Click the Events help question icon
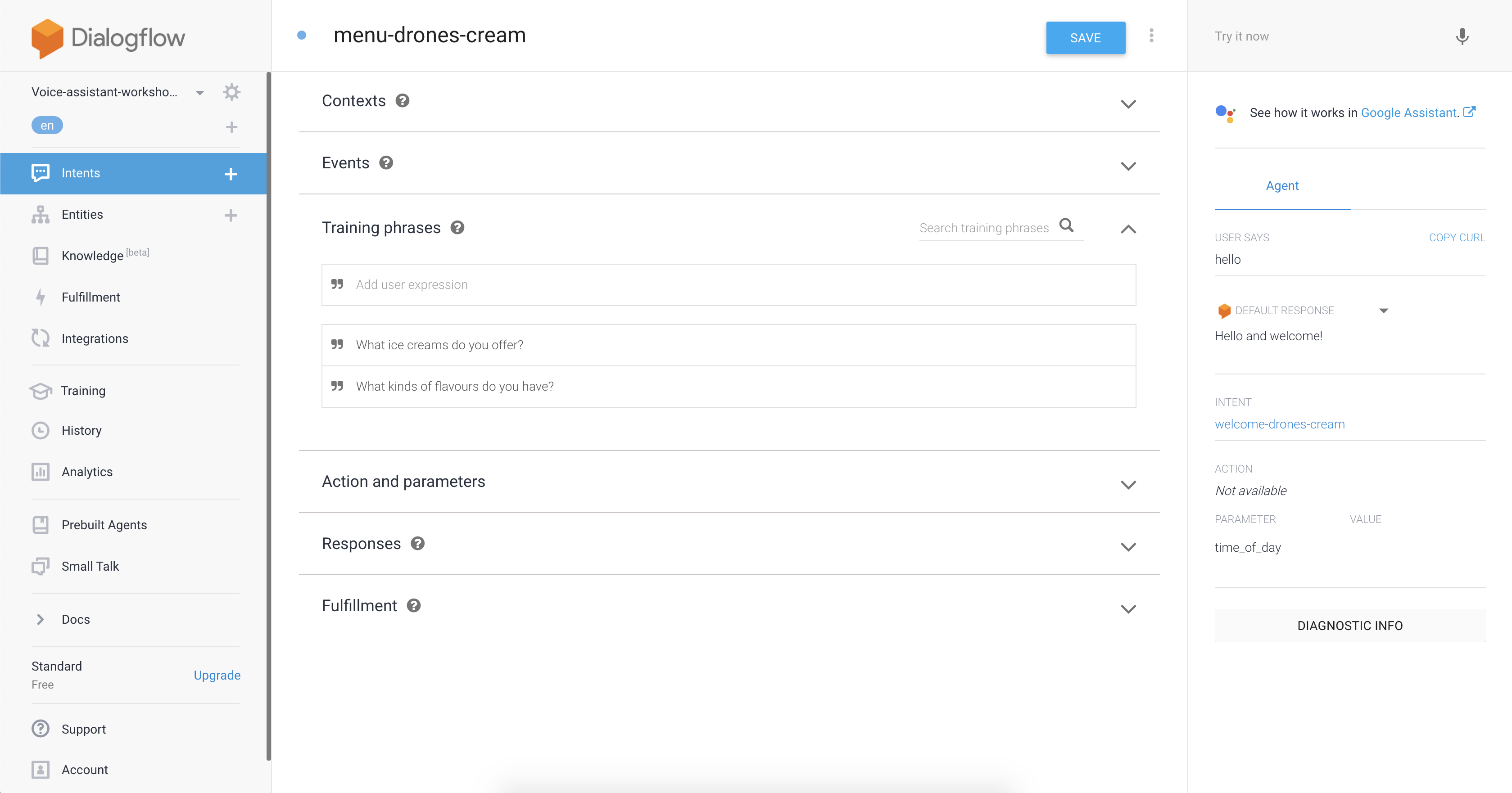 click(386, 163)
